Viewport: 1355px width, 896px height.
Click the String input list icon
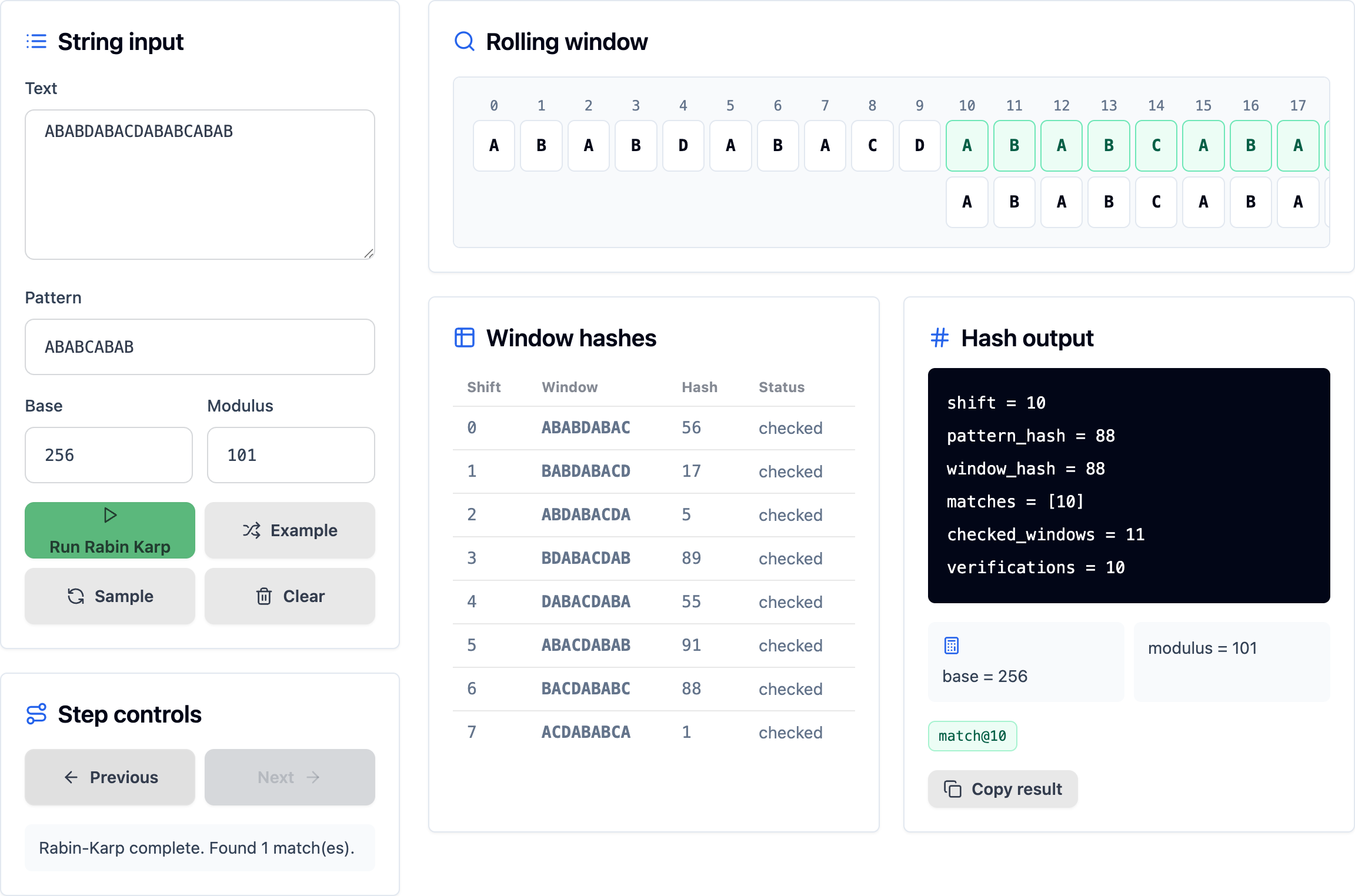36,42
